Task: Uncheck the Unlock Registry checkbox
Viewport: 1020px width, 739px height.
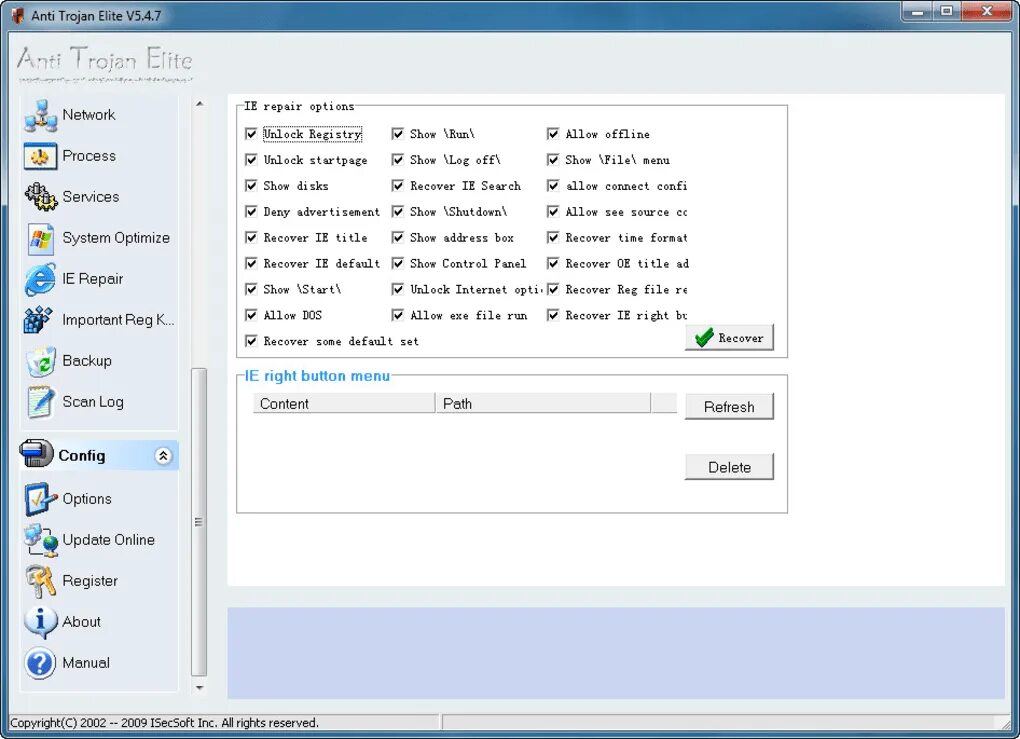Action: coord(251,134)
